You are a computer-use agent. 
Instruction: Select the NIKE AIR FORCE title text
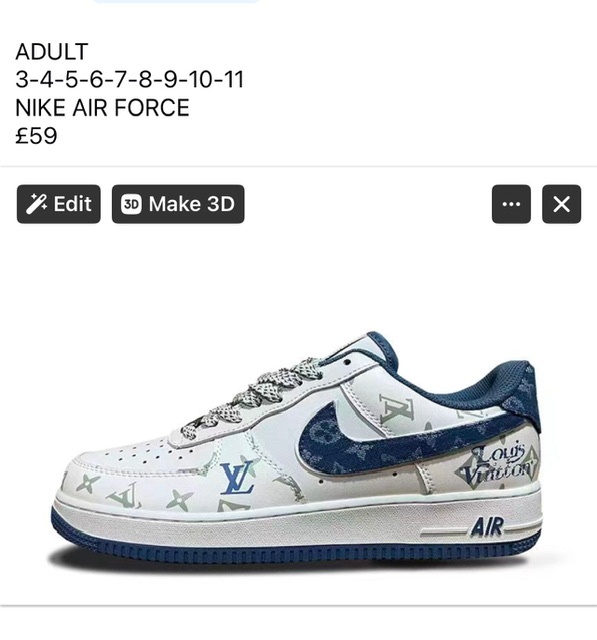pos(102,108)
